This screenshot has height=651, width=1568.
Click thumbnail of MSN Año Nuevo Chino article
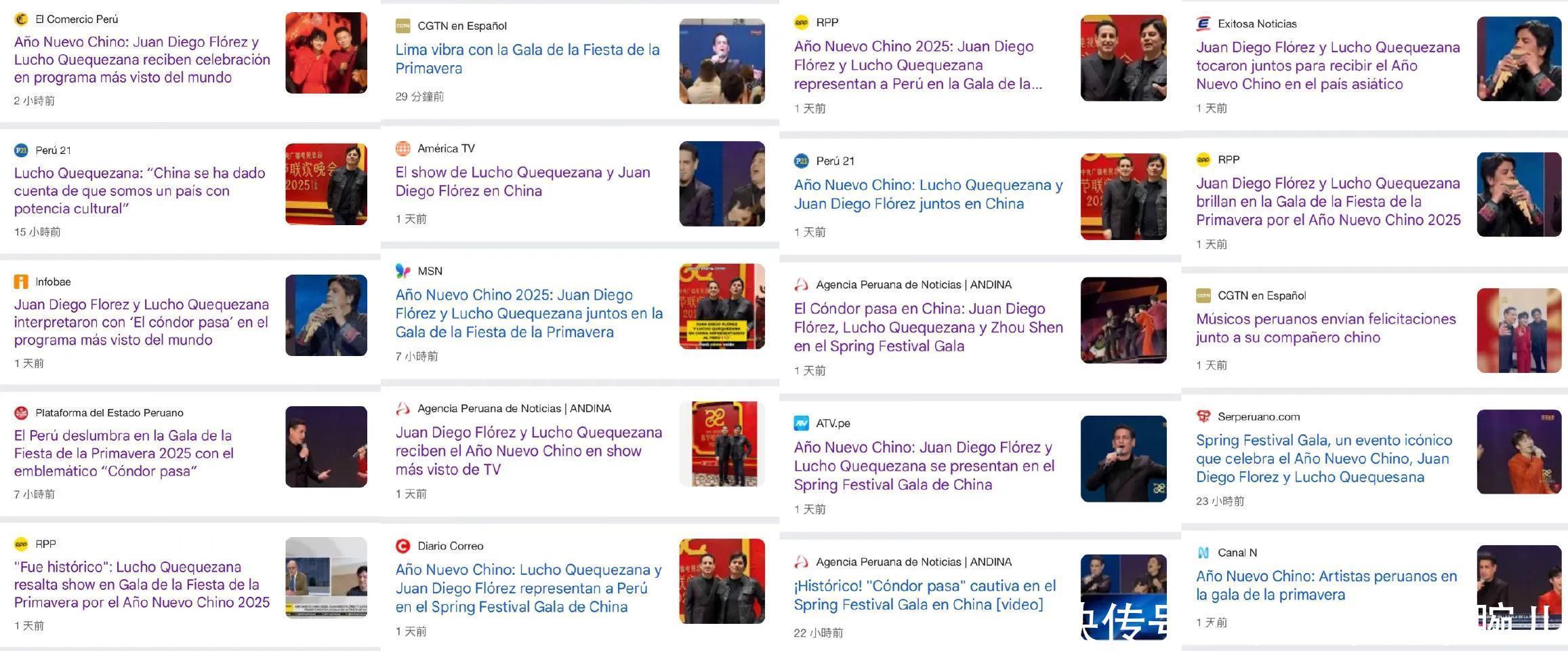722,307
